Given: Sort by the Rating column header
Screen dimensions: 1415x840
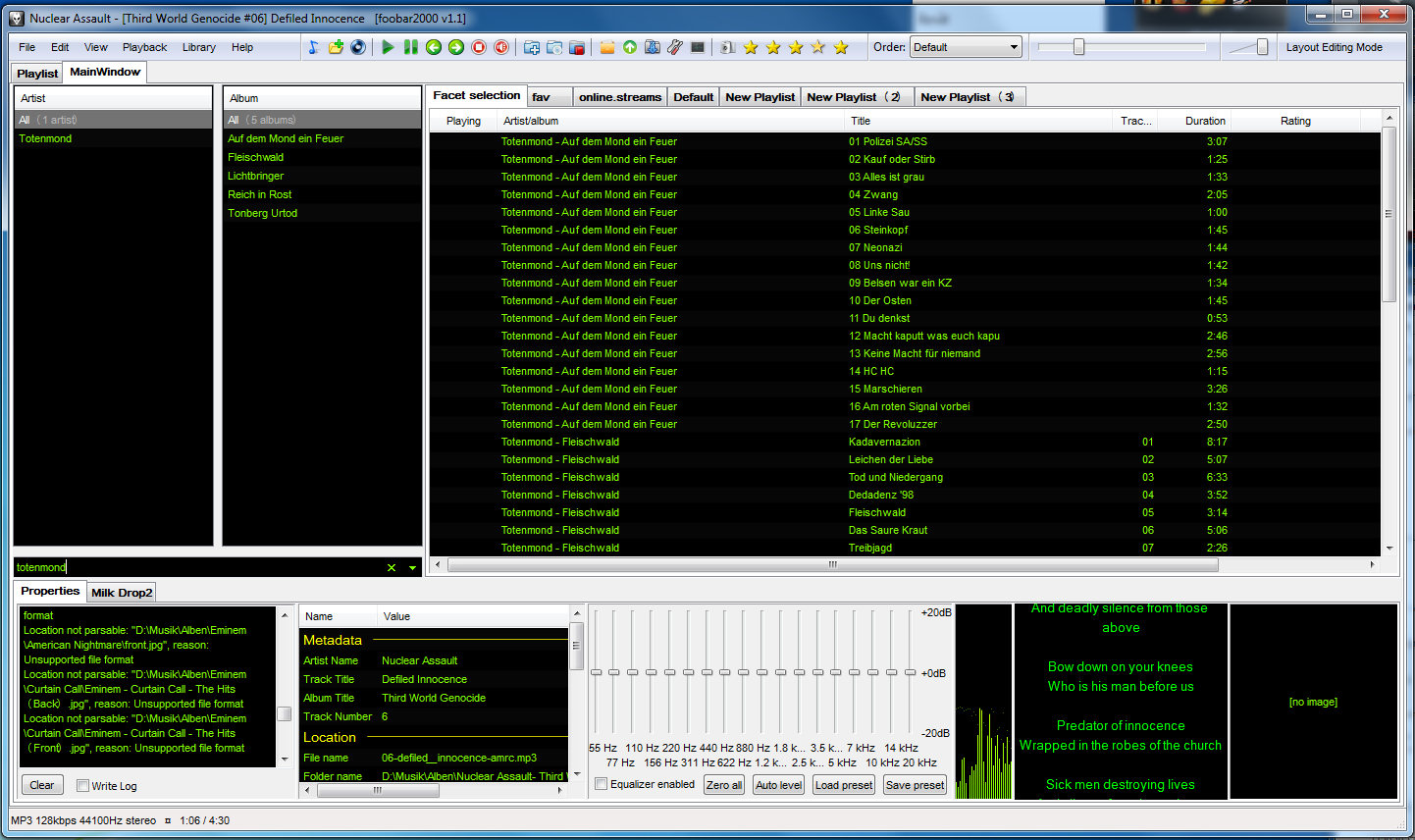Looking at the screenshot, I should point(1295,121).
